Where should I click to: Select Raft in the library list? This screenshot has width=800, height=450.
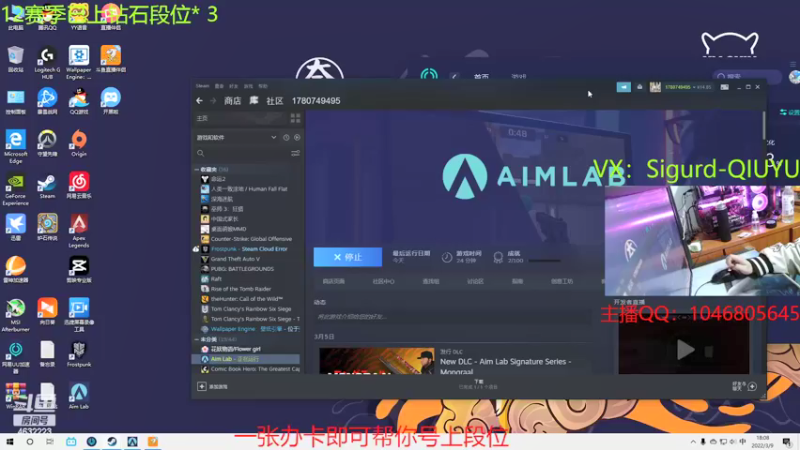(x=216, y=279)
